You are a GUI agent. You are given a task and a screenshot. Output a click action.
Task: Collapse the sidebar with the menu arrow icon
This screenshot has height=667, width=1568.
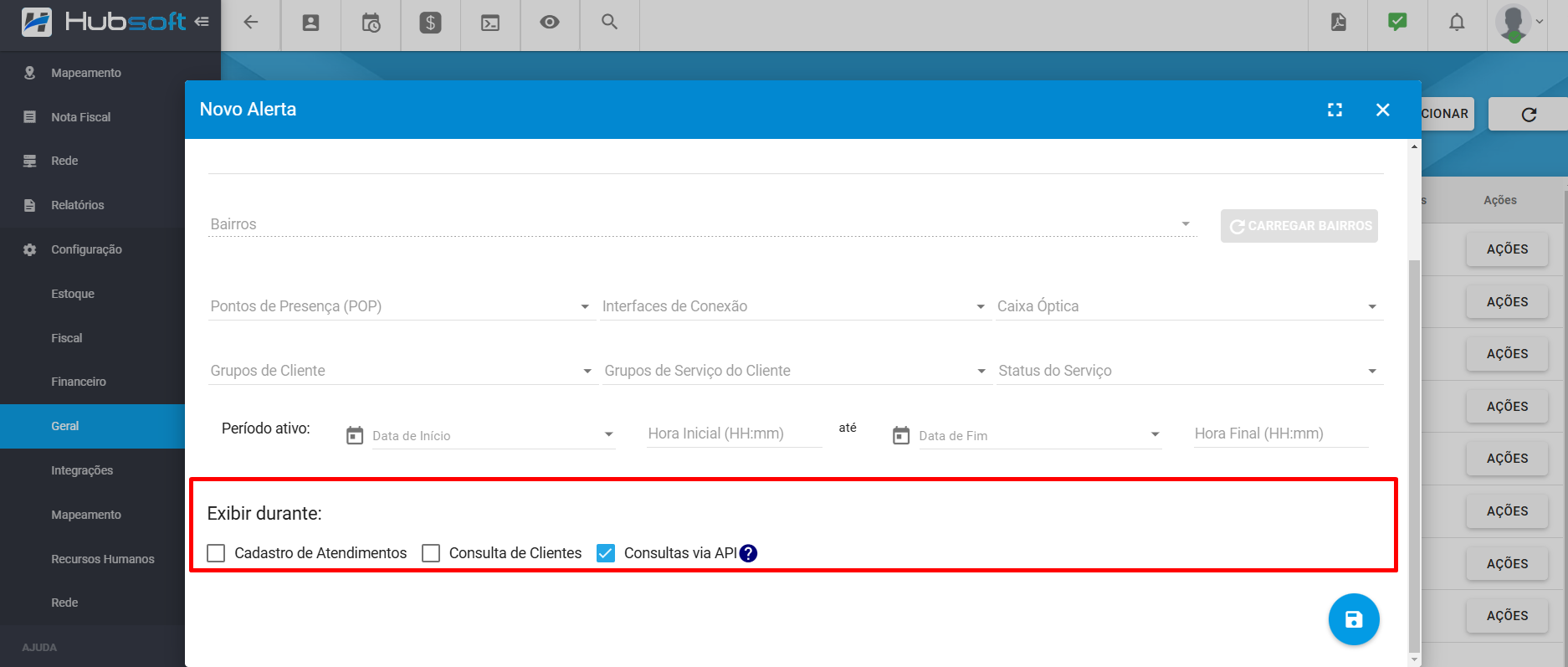(x=202, y=22)
